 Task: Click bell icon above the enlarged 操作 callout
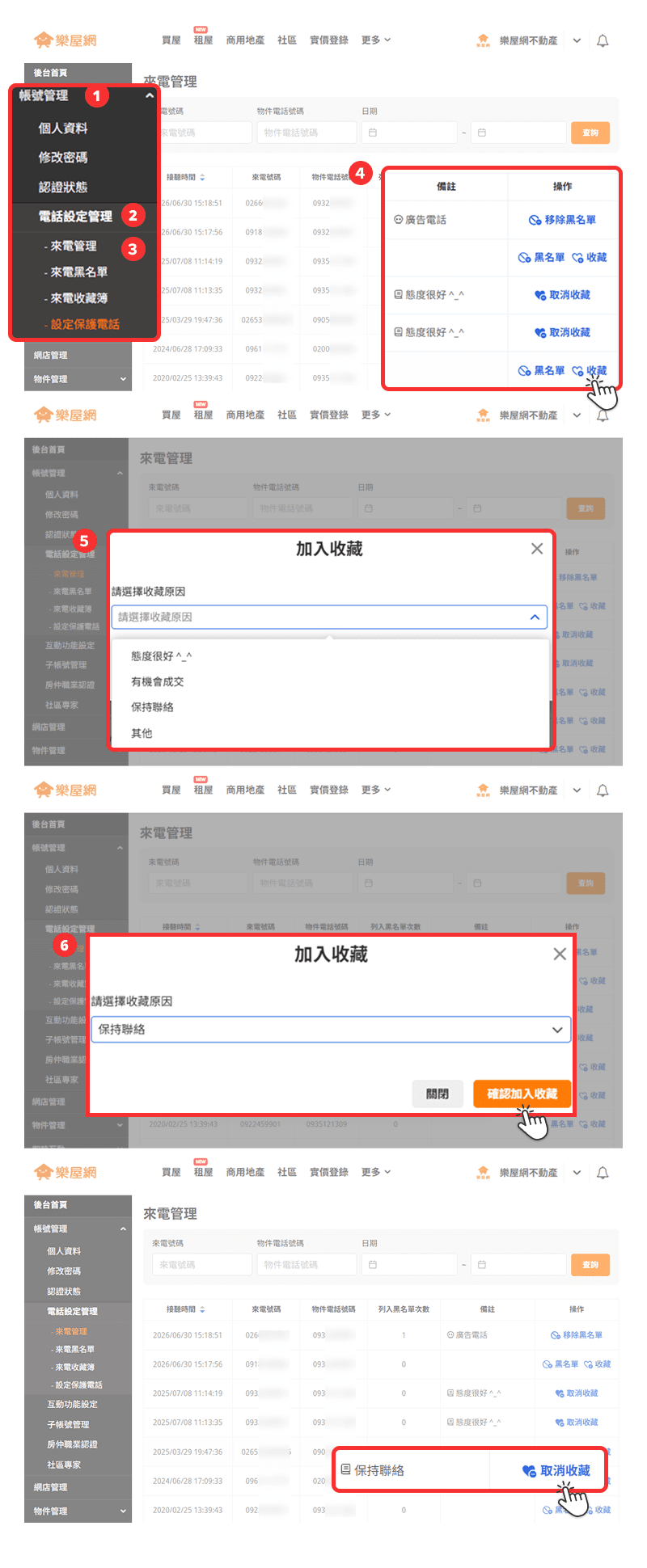click(x=603, y=40)
